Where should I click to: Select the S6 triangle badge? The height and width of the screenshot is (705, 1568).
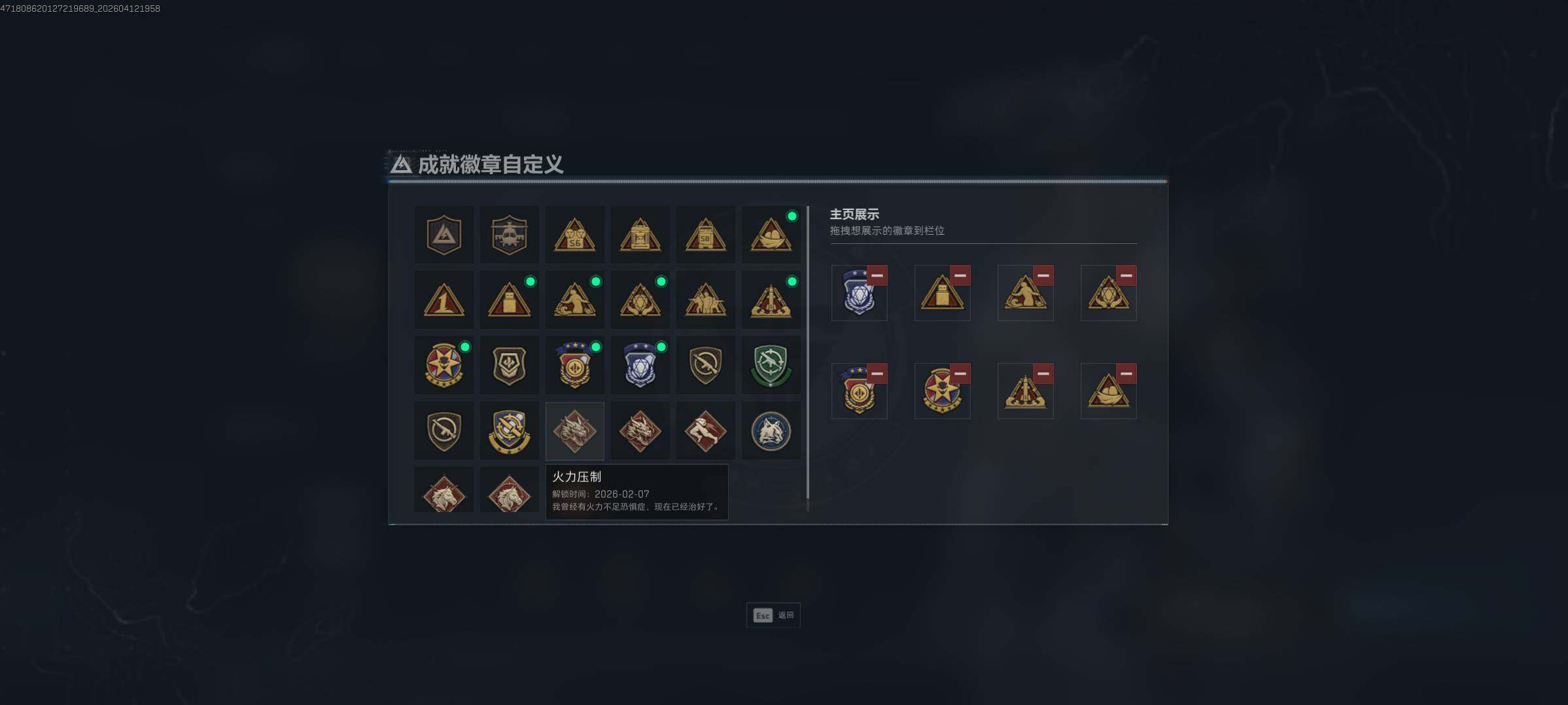(574, 235)
